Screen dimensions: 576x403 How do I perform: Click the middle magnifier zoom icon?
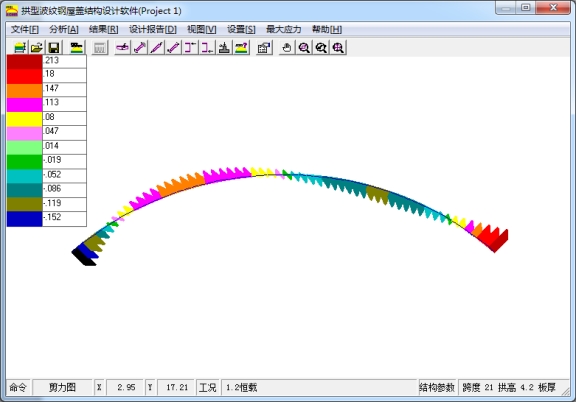[321, 48]
